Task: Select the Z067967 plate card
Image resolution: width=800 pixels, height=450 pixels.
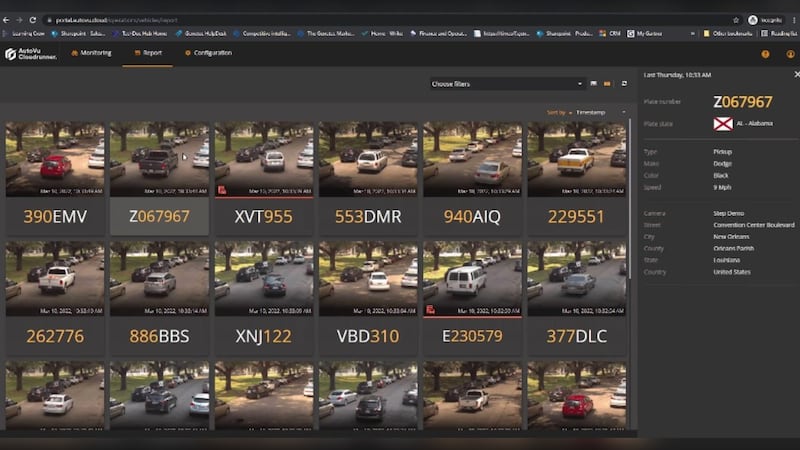Action: click(x=159, y=178)
